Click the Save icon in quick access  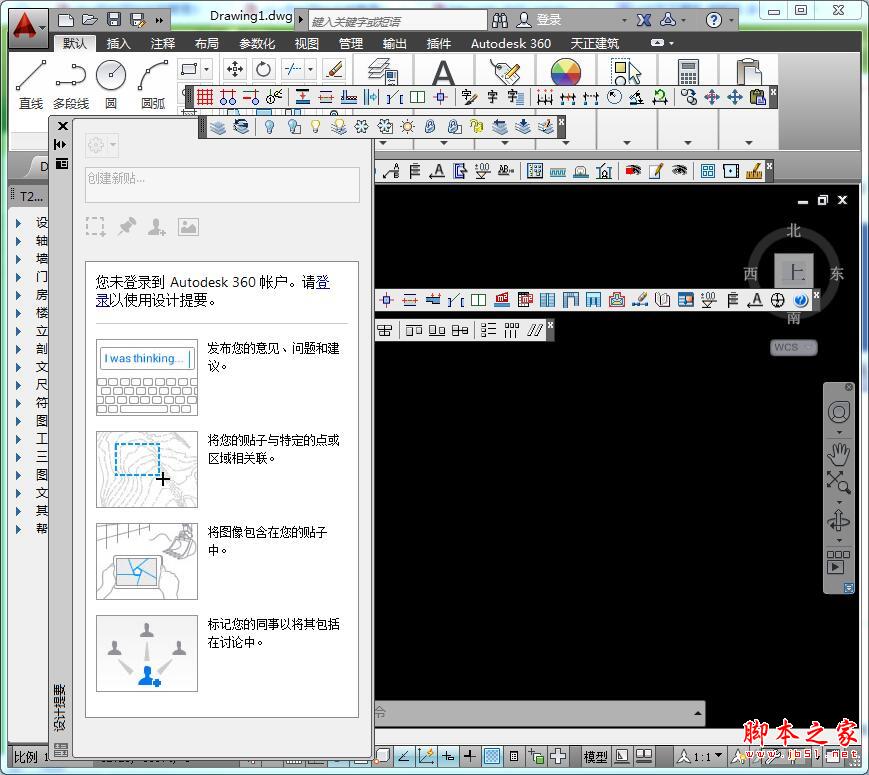[x=114, y=20]
